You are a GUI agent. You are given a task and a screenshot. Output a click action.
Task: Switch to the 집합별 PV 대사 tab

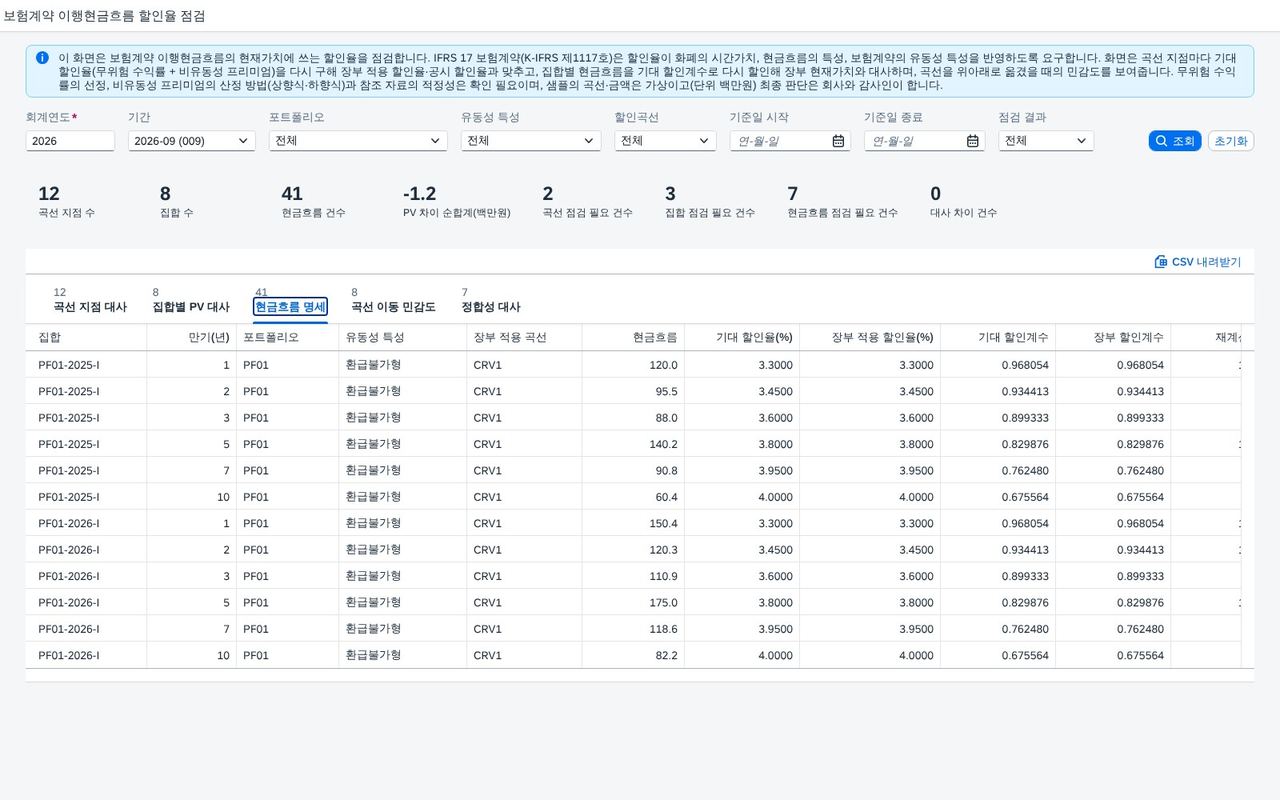point(191,307)
